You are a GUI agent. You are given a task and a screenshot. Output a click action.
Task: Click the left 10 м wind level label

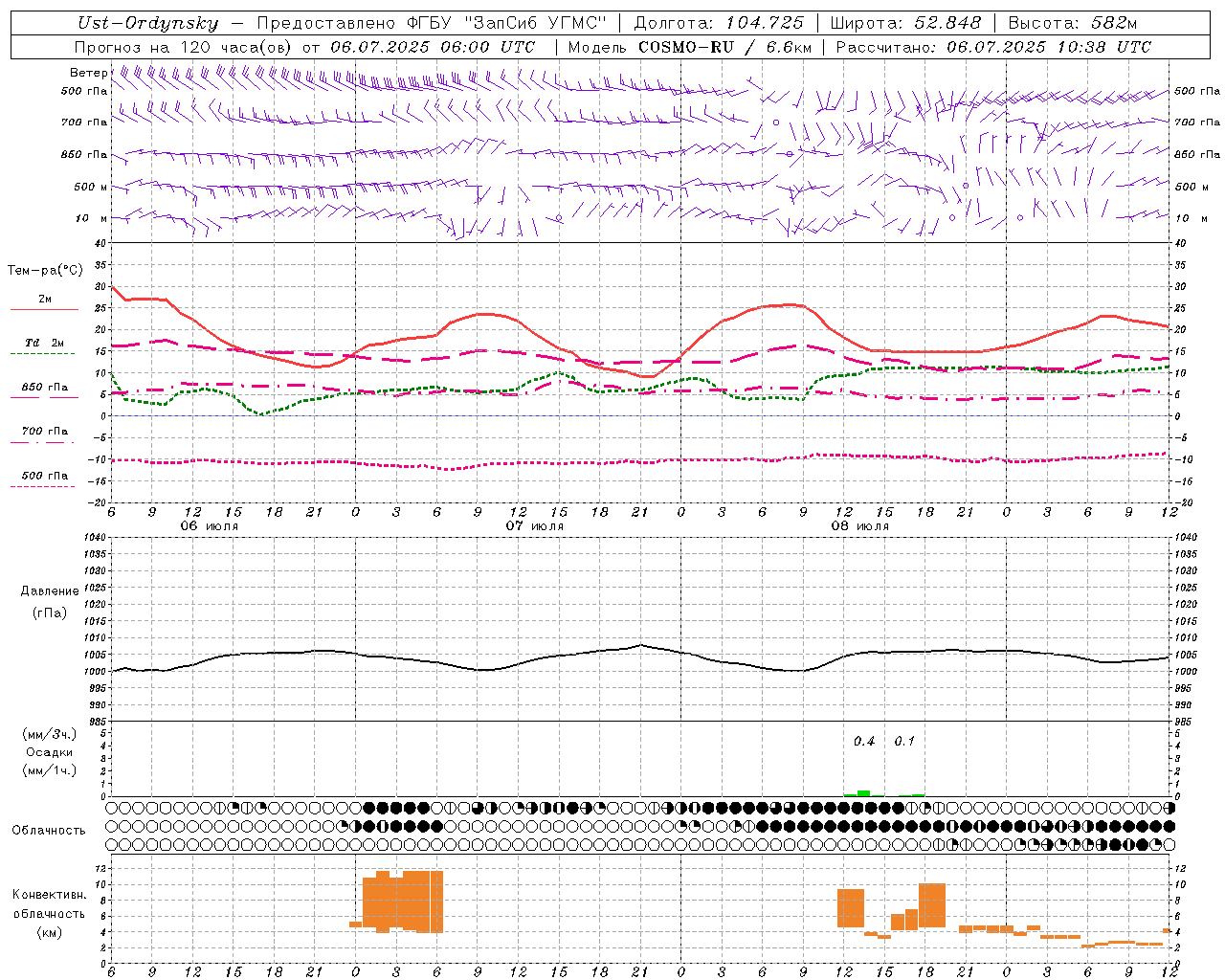91,218
